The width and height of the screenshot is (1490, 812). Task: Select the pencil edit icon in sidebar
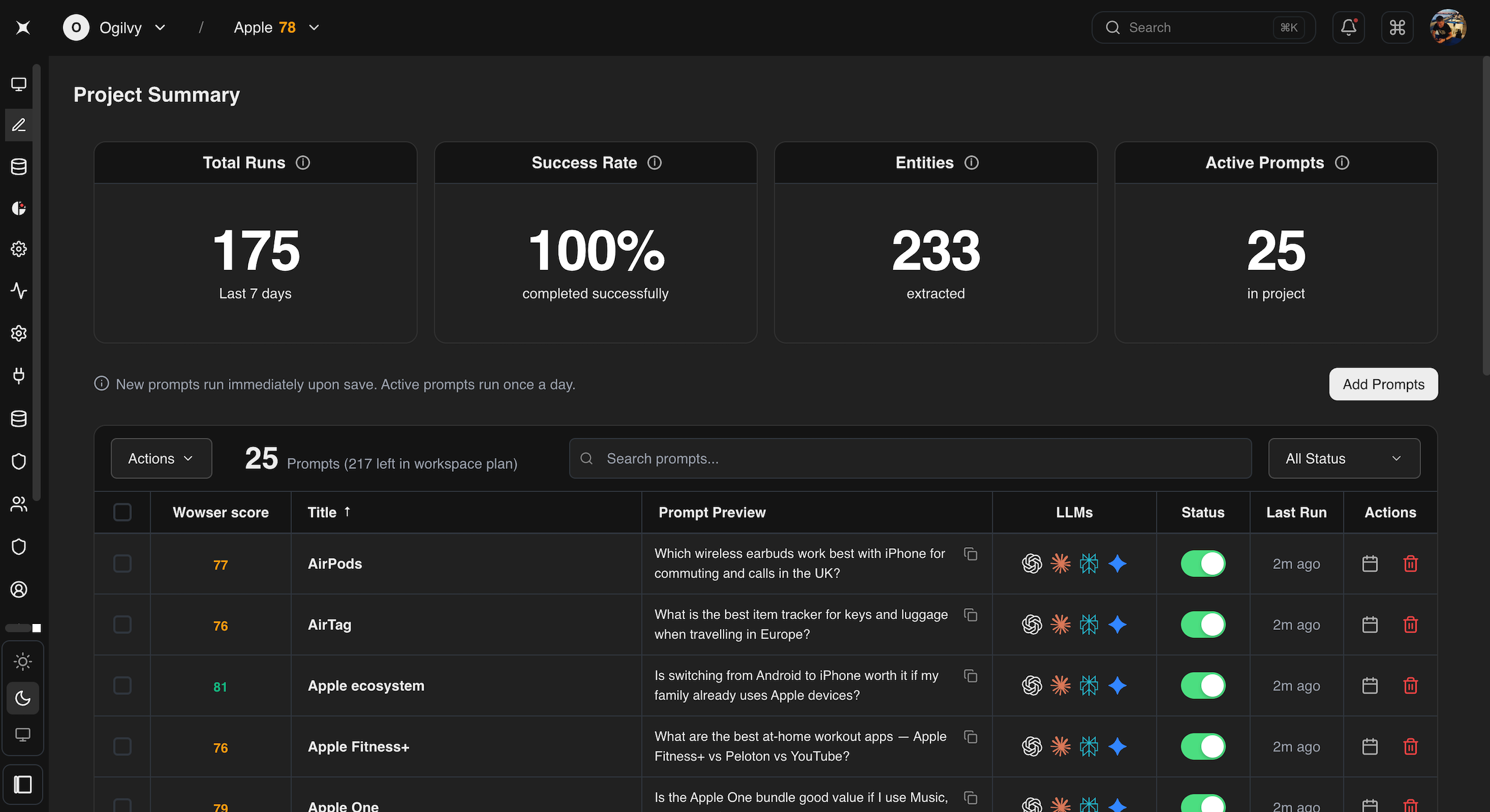[x=19, y=125]
